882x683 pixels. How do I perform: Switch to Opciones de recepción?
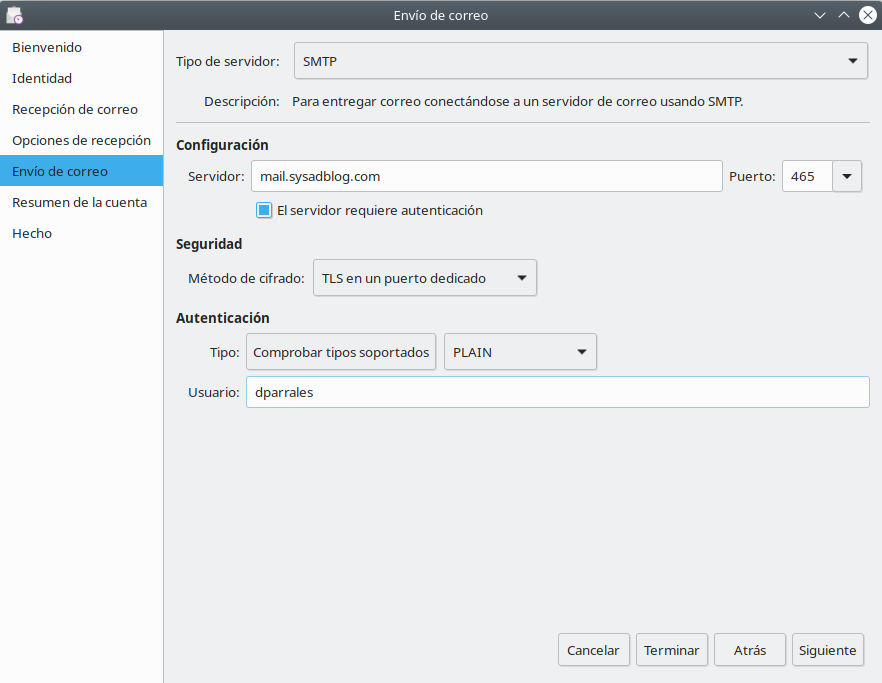click(x=82, y=140)
